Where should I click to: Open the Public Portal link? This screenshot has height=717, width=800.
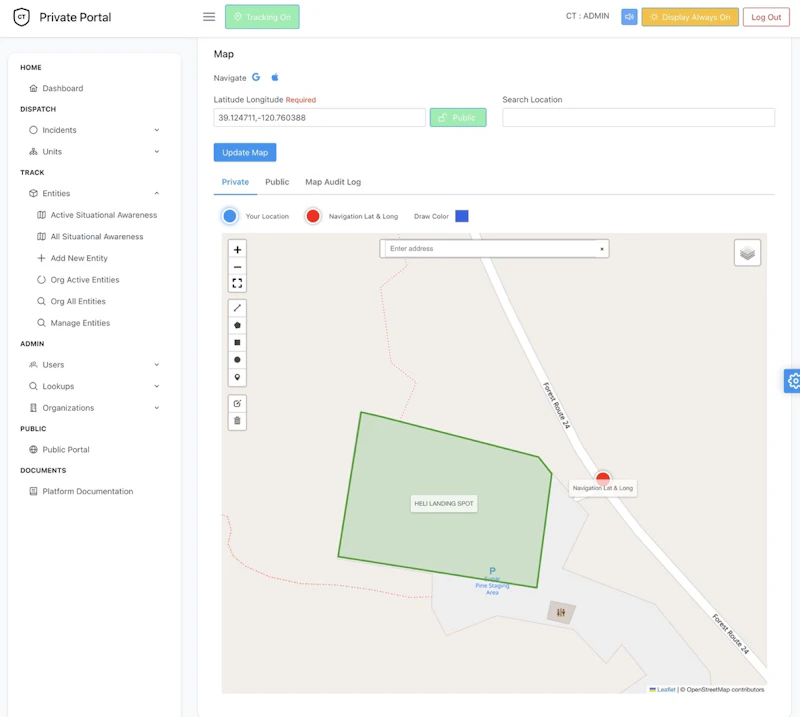point(66,450)
